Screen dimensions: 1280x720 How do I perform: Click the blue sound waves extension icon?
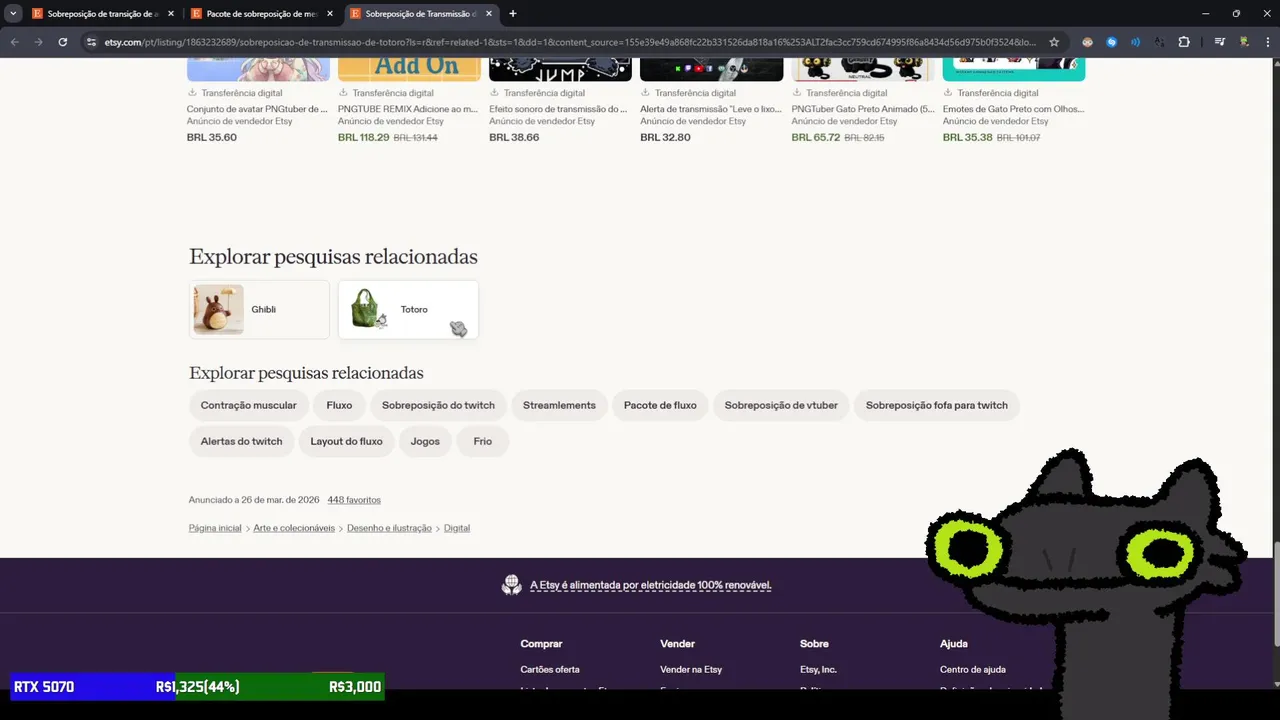pyautogui.click(x=1135, y=42)
